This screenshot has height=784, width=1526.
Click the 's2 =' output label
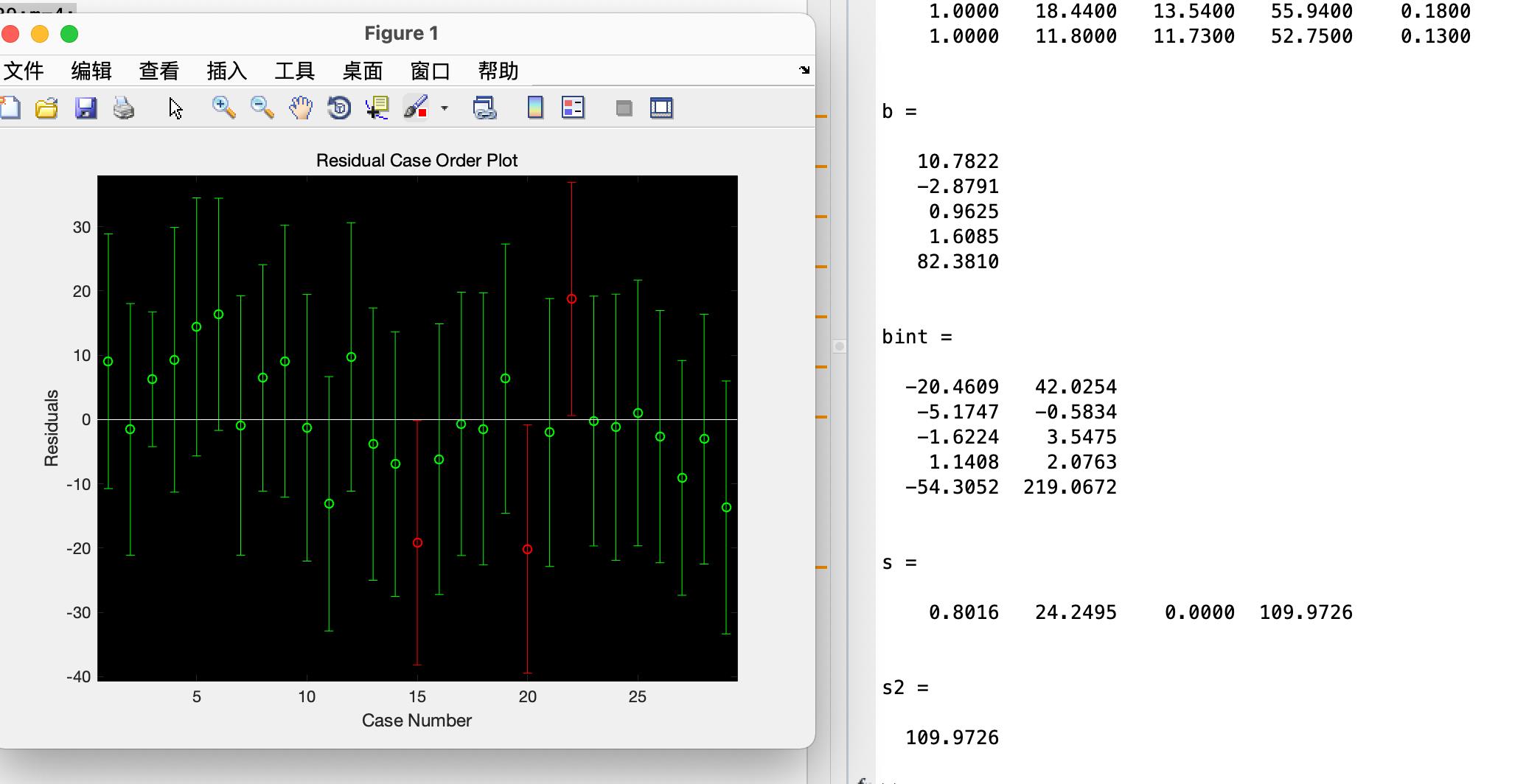coord(905,687)
